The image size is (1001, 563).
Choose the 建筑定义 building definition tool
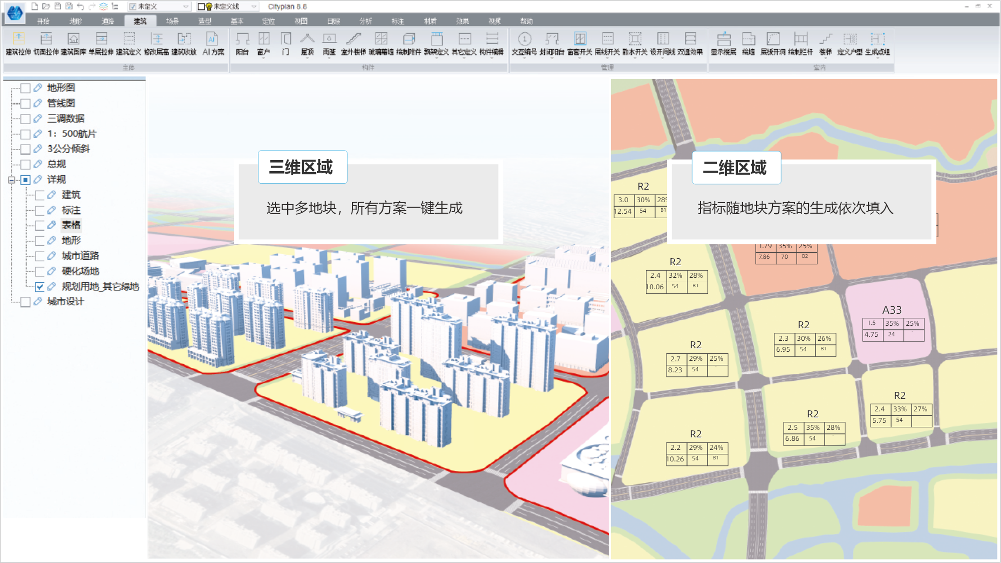[x=129, y=43]
